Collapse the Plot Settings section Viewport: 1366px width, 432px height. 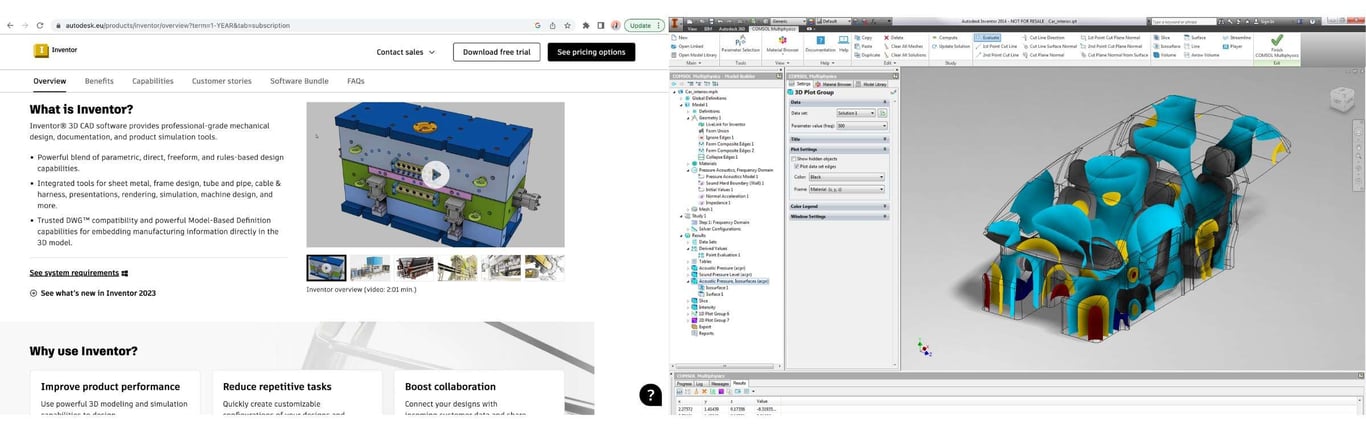839,149
